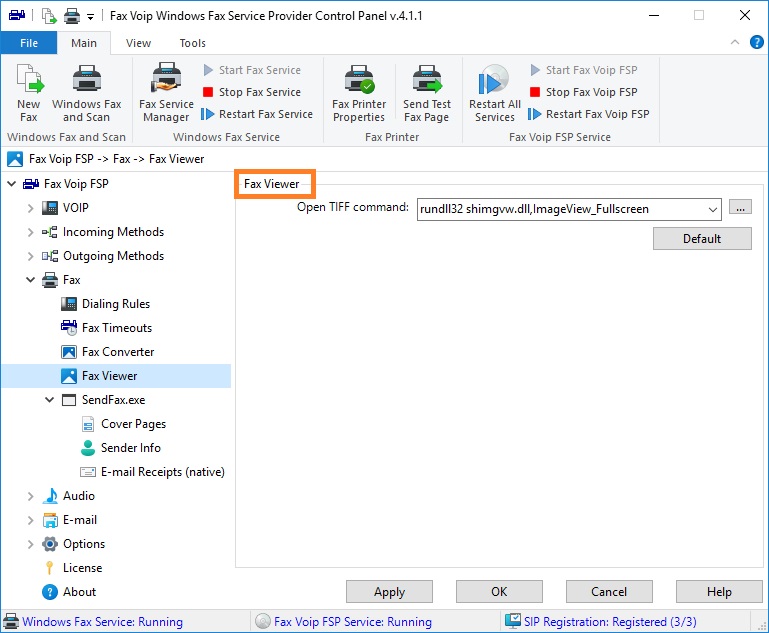769x633 pixels.
Task: Select Sender Info item
Action: (130, 448)
